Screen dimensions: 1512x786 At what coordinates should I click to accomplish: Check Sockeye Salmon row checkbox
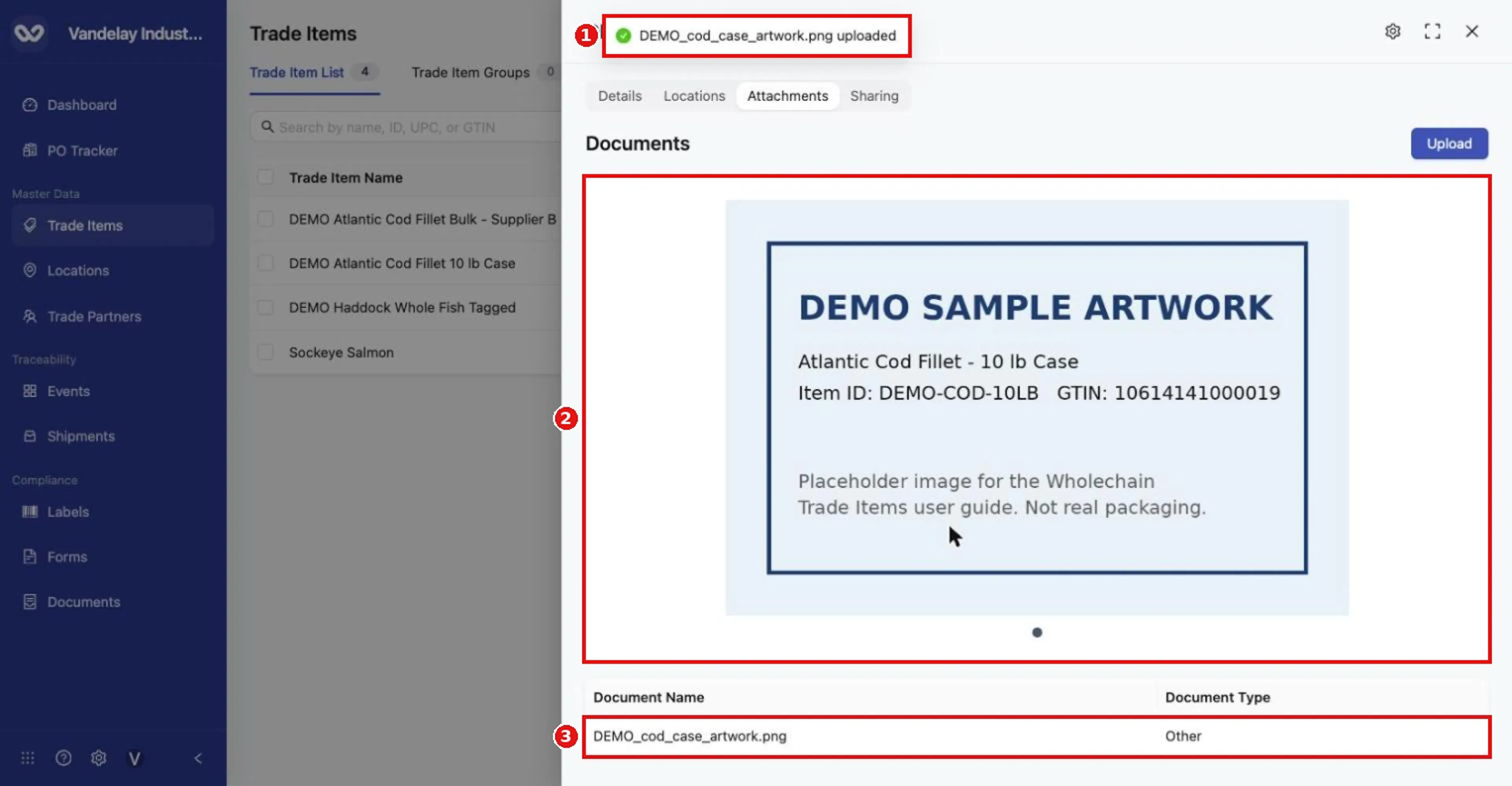click(265, 352)
